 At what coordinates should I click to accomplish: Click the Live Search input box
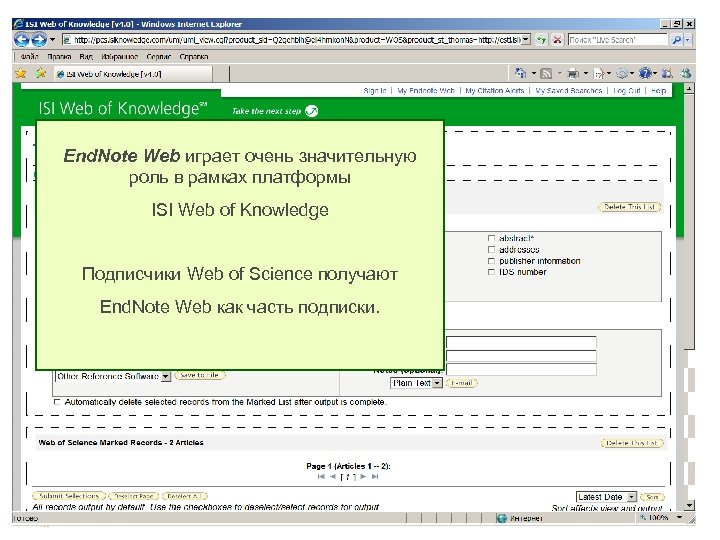click(x=618, y=40)
